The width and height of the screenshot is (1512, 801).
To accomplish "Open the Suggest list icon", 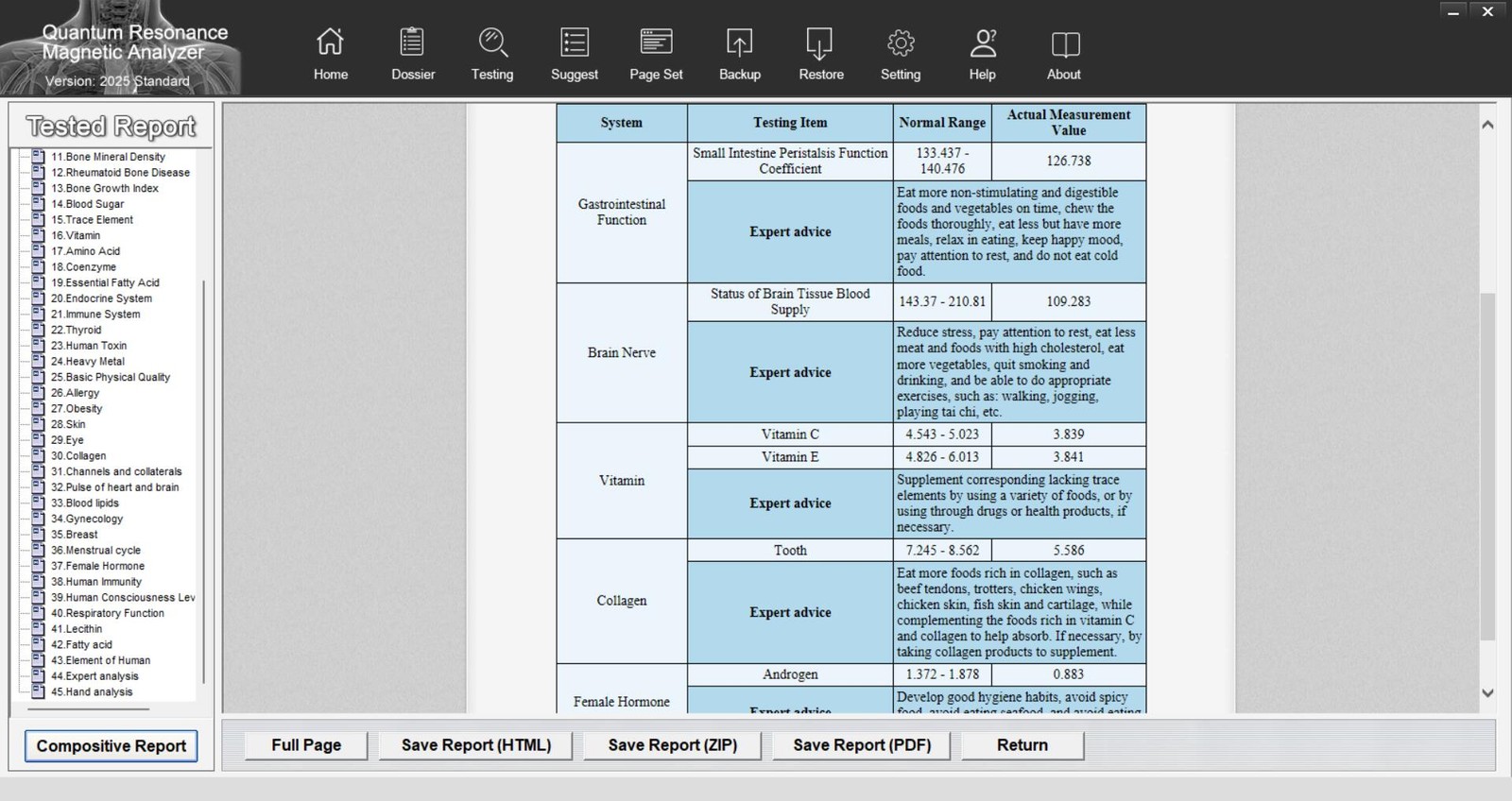I will pyautogui.click(x=575, y=43).
